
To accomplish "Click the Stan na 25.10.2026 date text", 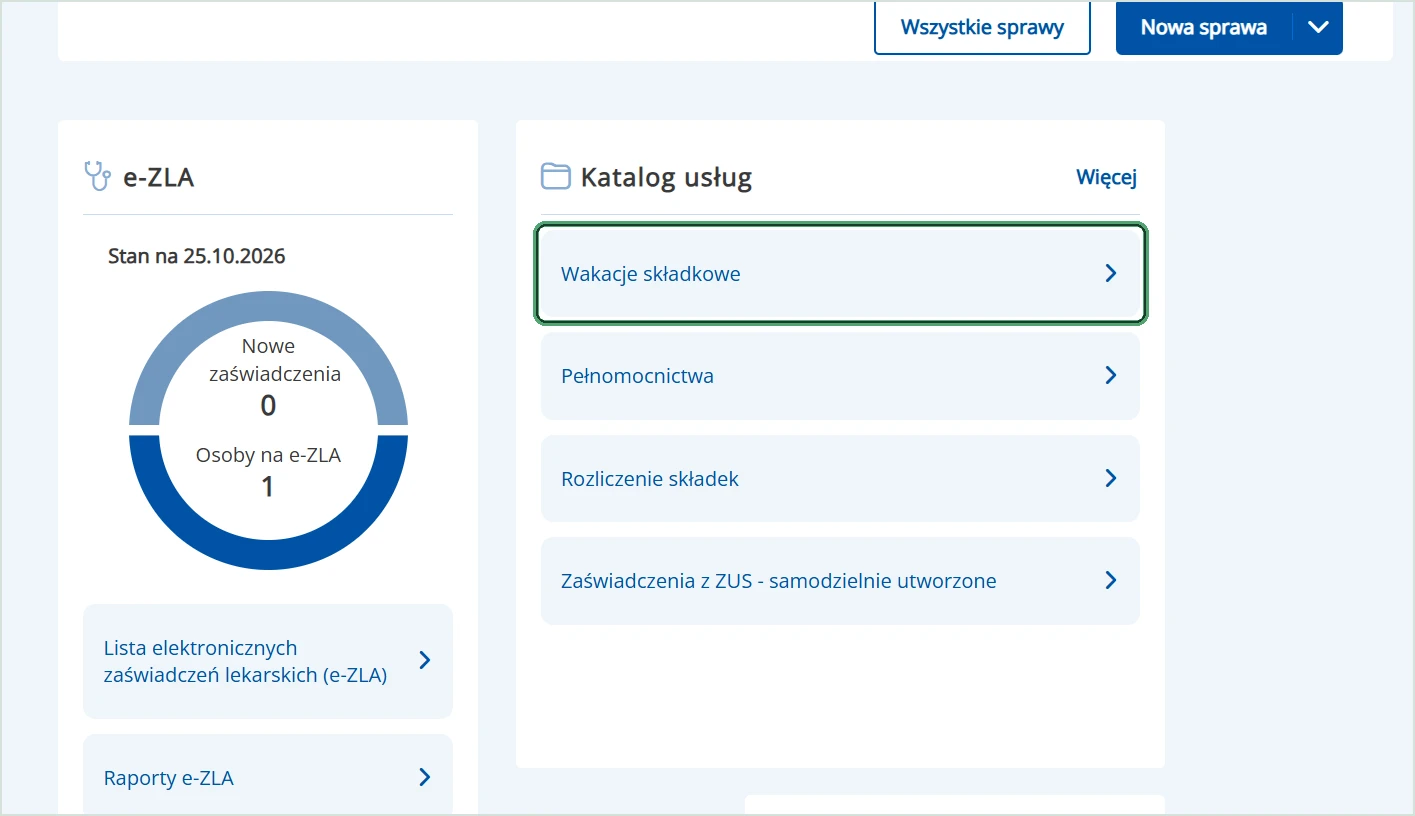I will (x=197, y=256).
